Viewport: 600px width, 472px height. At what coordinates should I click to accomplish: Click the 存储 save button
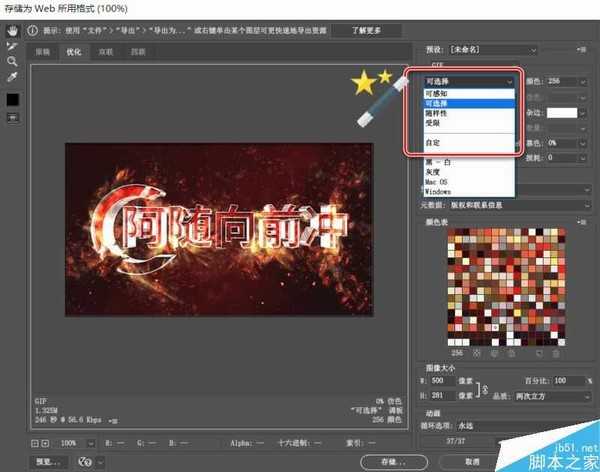pos(392,461)
